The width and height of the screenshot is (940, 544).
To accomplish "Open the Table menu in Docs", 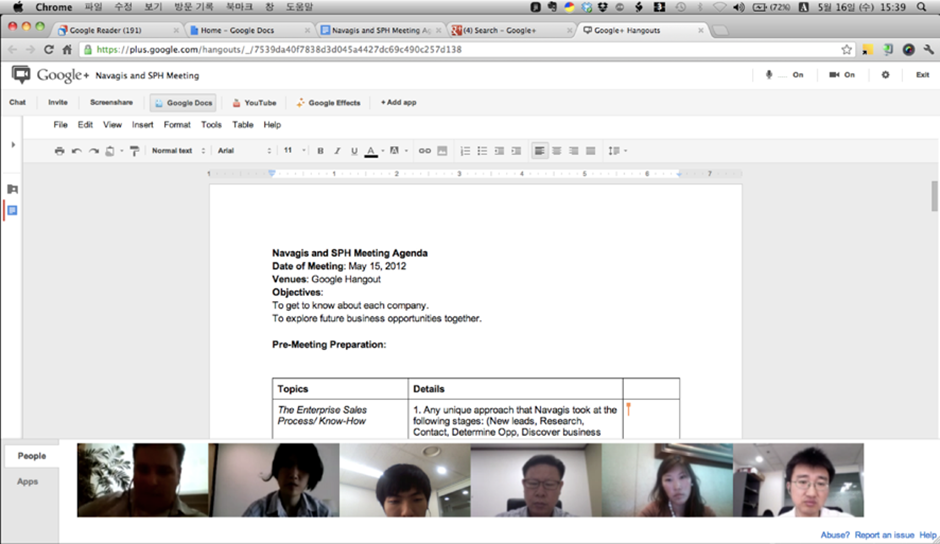I will (243, 125).
